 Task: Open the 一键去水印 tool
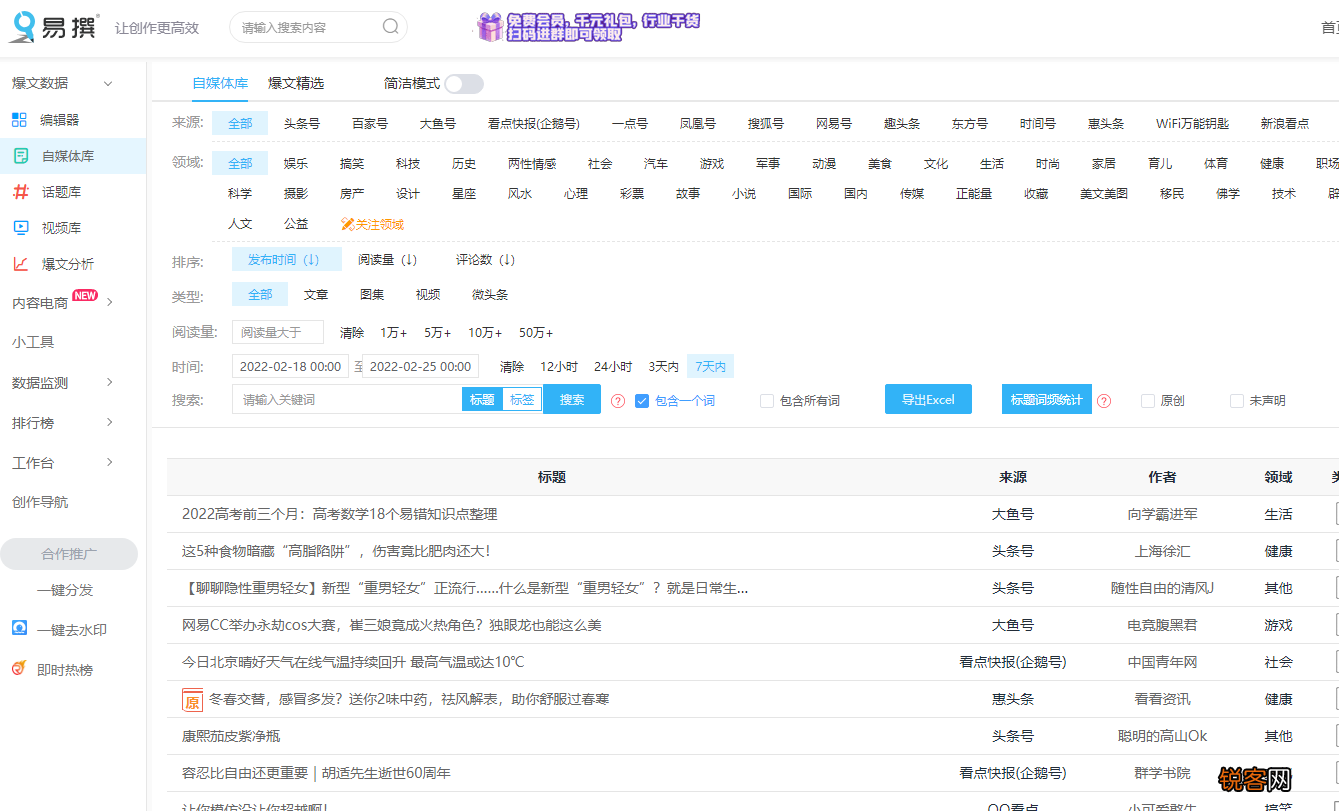(60, 630)
